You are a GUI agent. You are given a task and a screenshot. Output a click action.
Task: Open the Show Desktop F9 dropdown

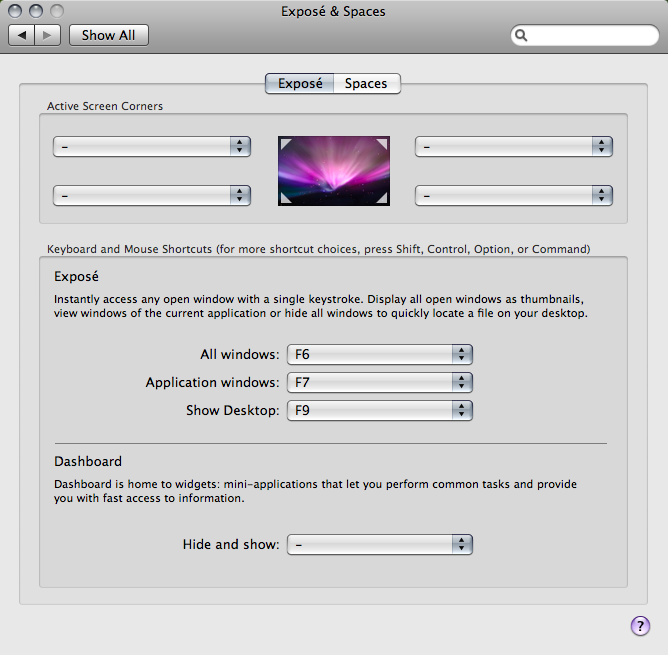point(380,410)
